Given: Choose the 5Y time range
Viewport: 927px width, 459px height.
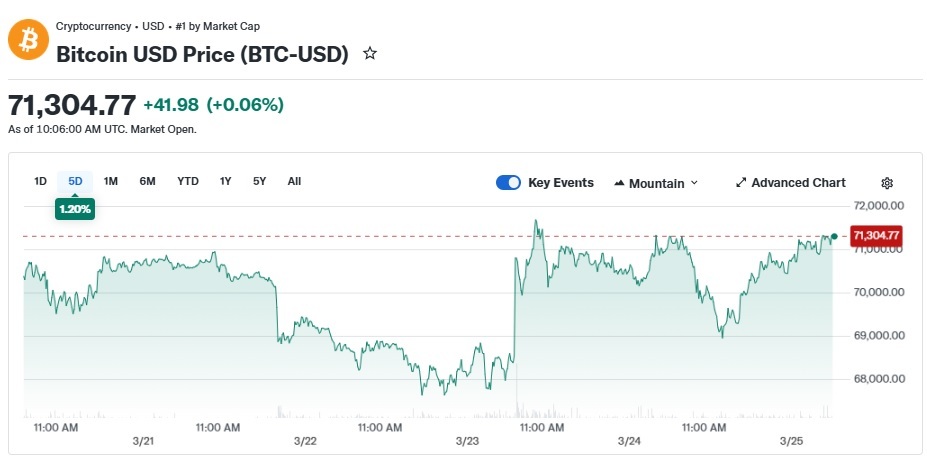Looking at the screenshot, I should 260,181.
